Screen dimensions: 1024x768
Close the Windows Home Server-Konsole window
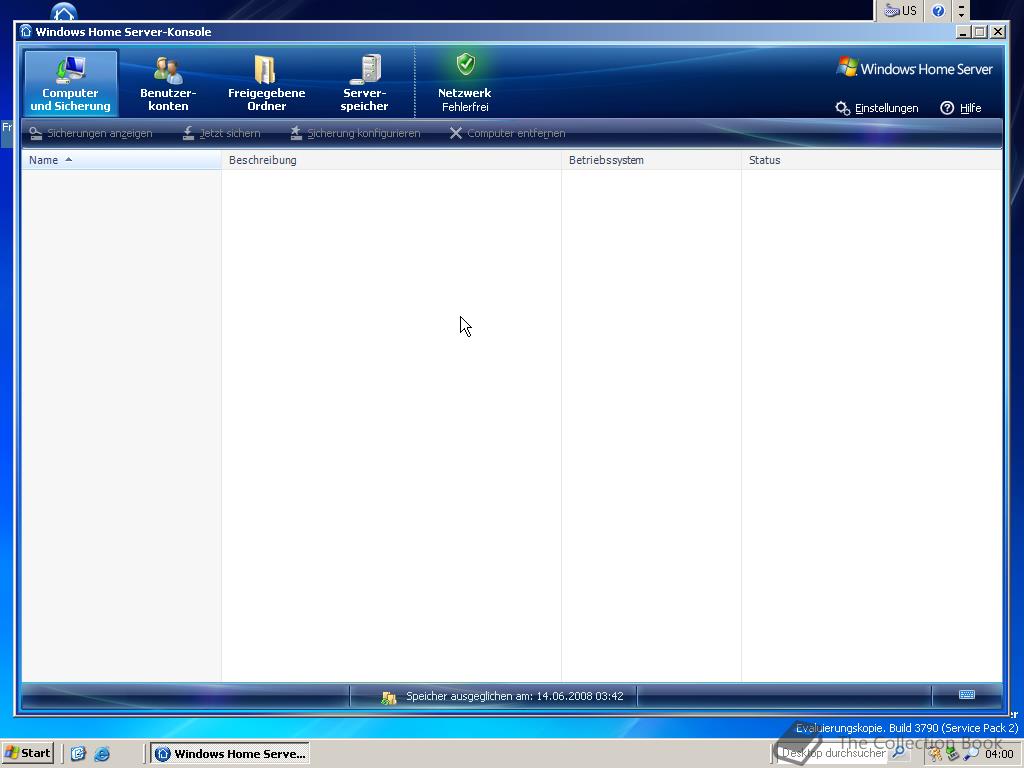[x=998, y=32]
